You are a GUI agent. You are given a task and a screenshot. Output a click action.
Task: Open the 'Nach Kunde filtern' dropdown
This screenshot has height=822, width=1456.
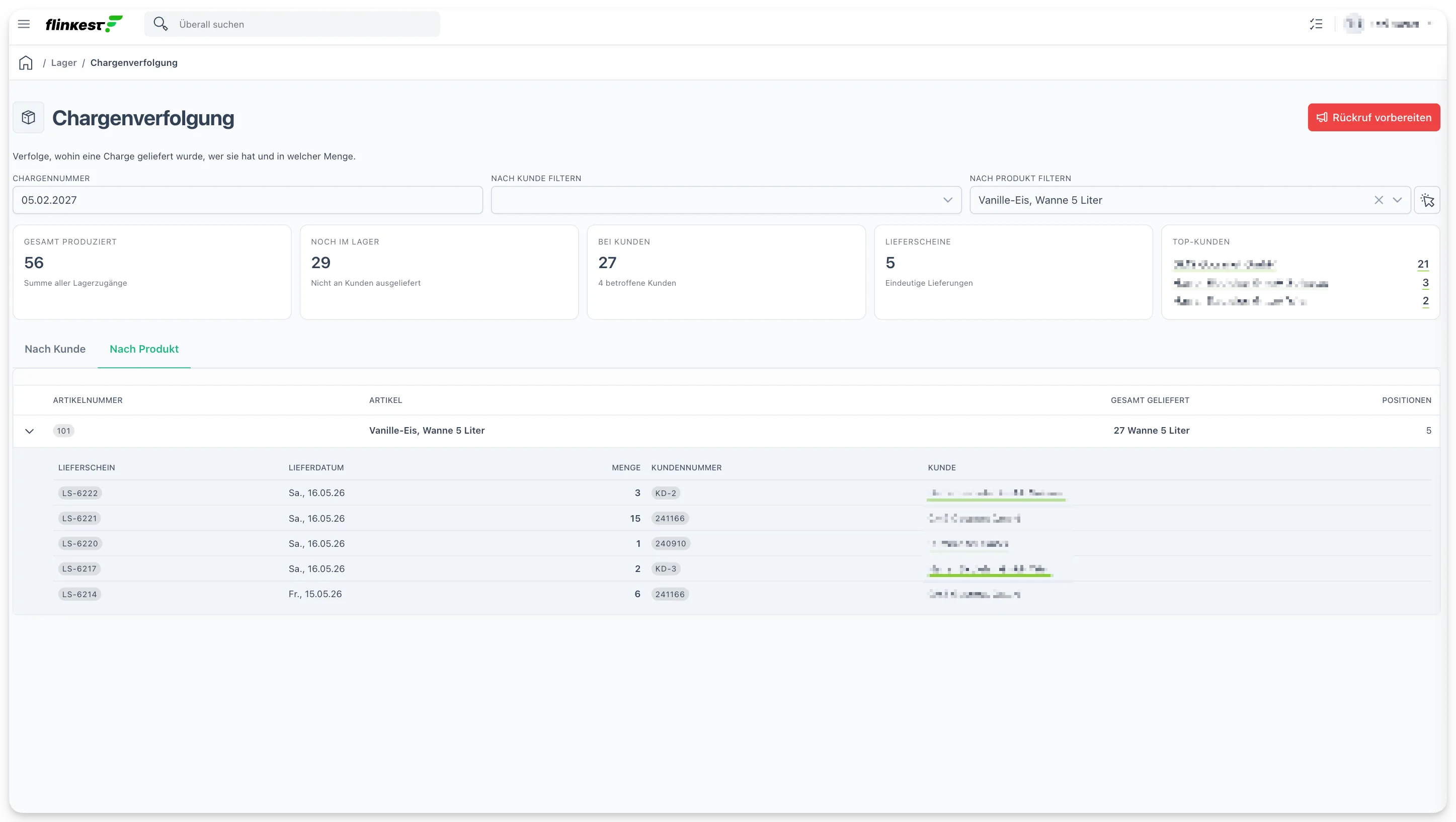click(726, 200)
